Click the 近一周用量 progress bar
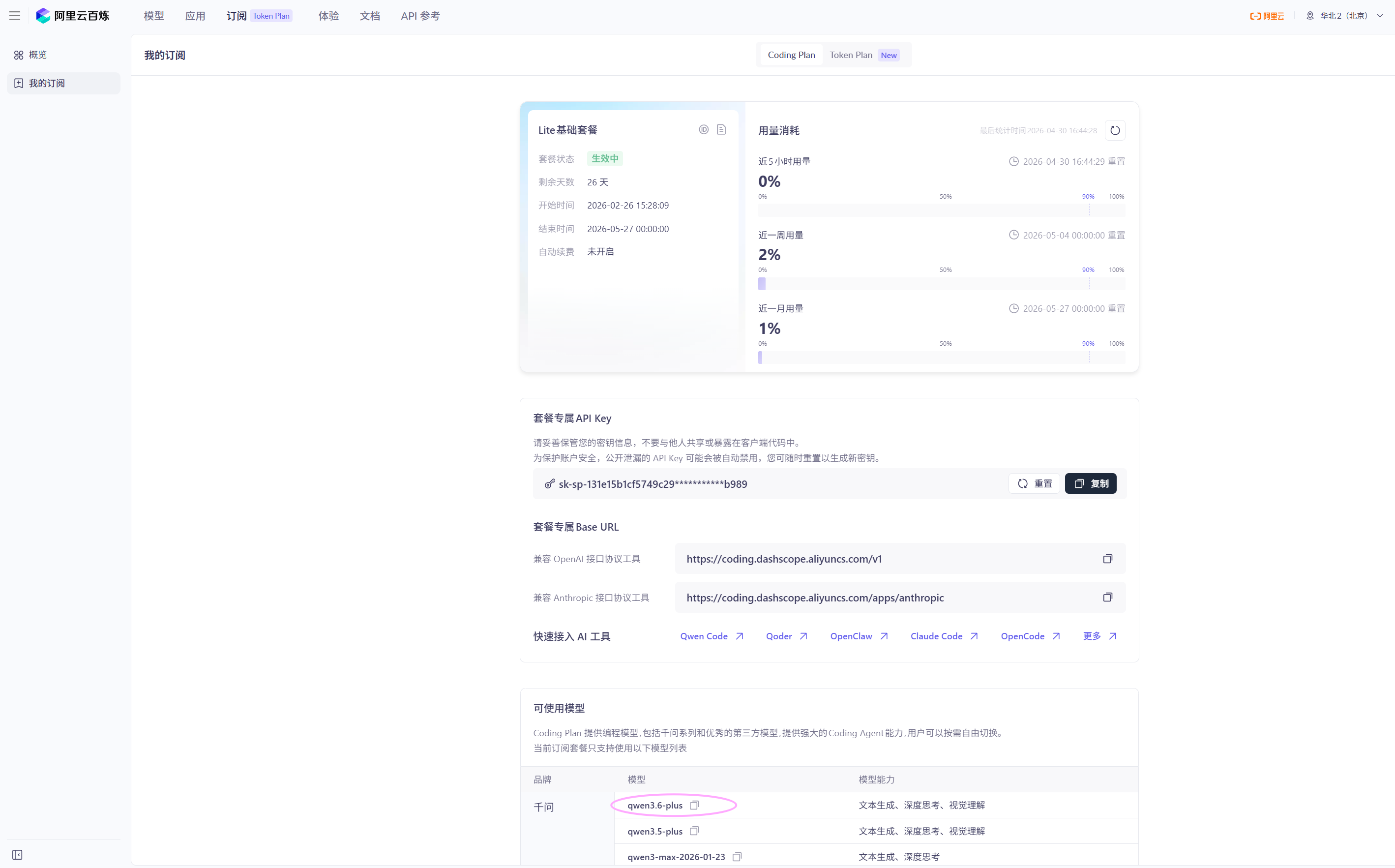 pos(941,284)
